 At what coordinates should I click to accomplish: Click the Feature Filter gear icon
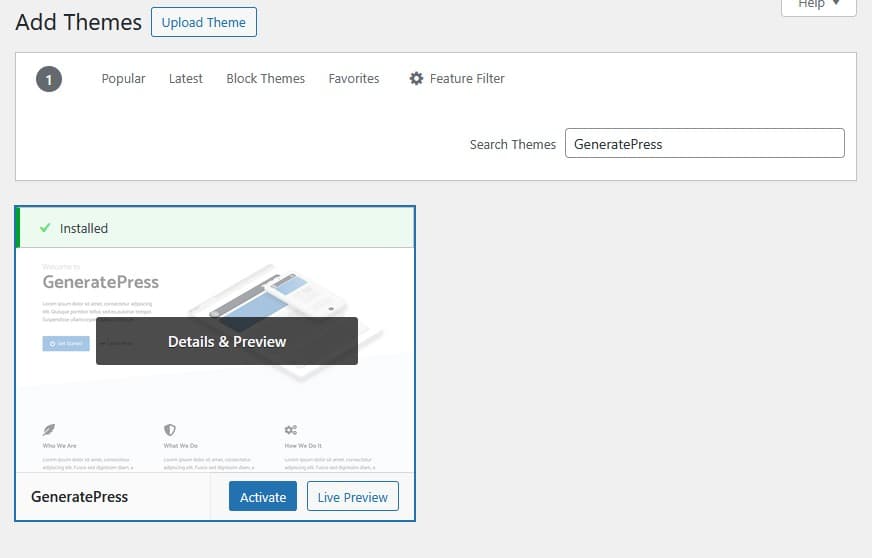(416, 78)
